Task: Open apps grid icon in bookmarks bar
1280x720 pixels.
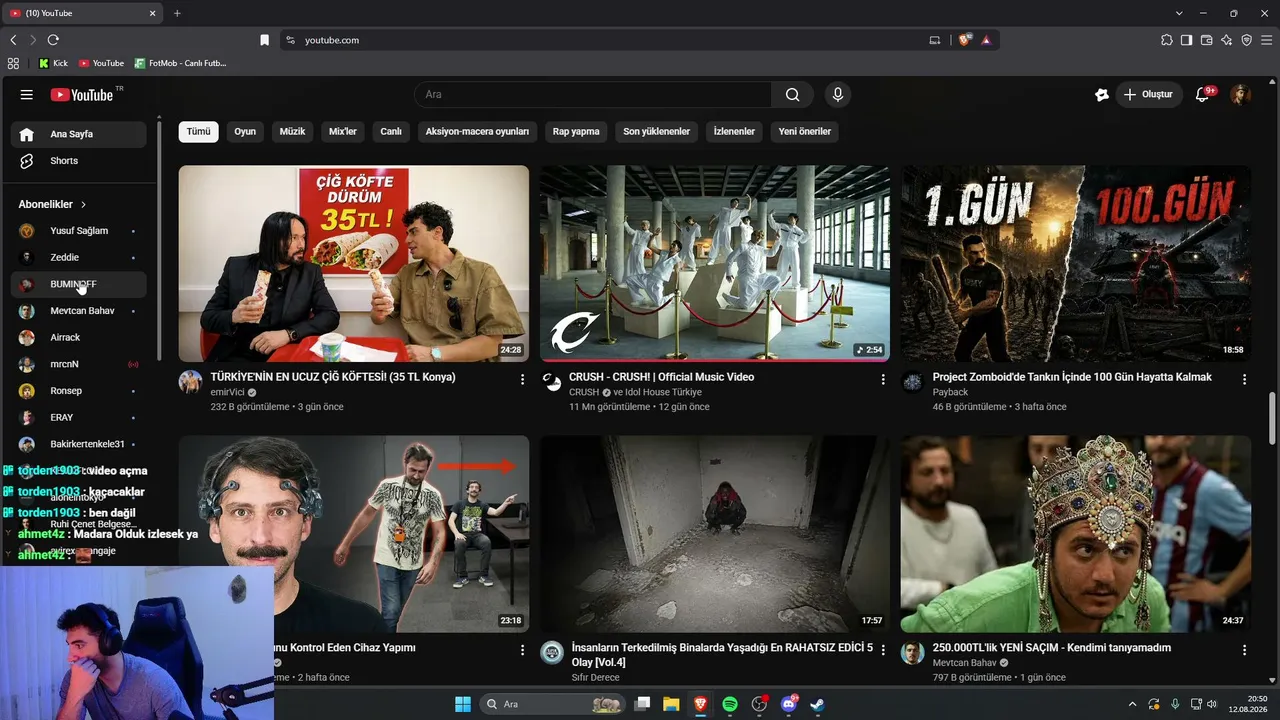Action: pyautogui.click(x=13, y=63)
